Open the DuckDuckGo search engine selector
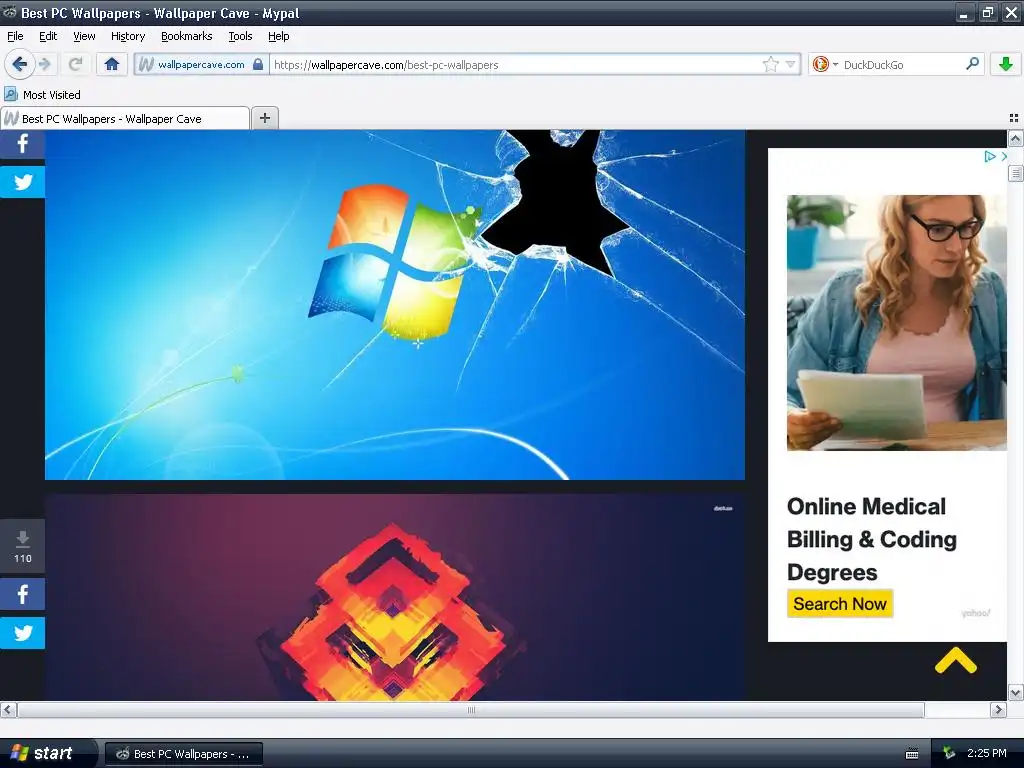The image size is (1024, 768). (825, 64)
